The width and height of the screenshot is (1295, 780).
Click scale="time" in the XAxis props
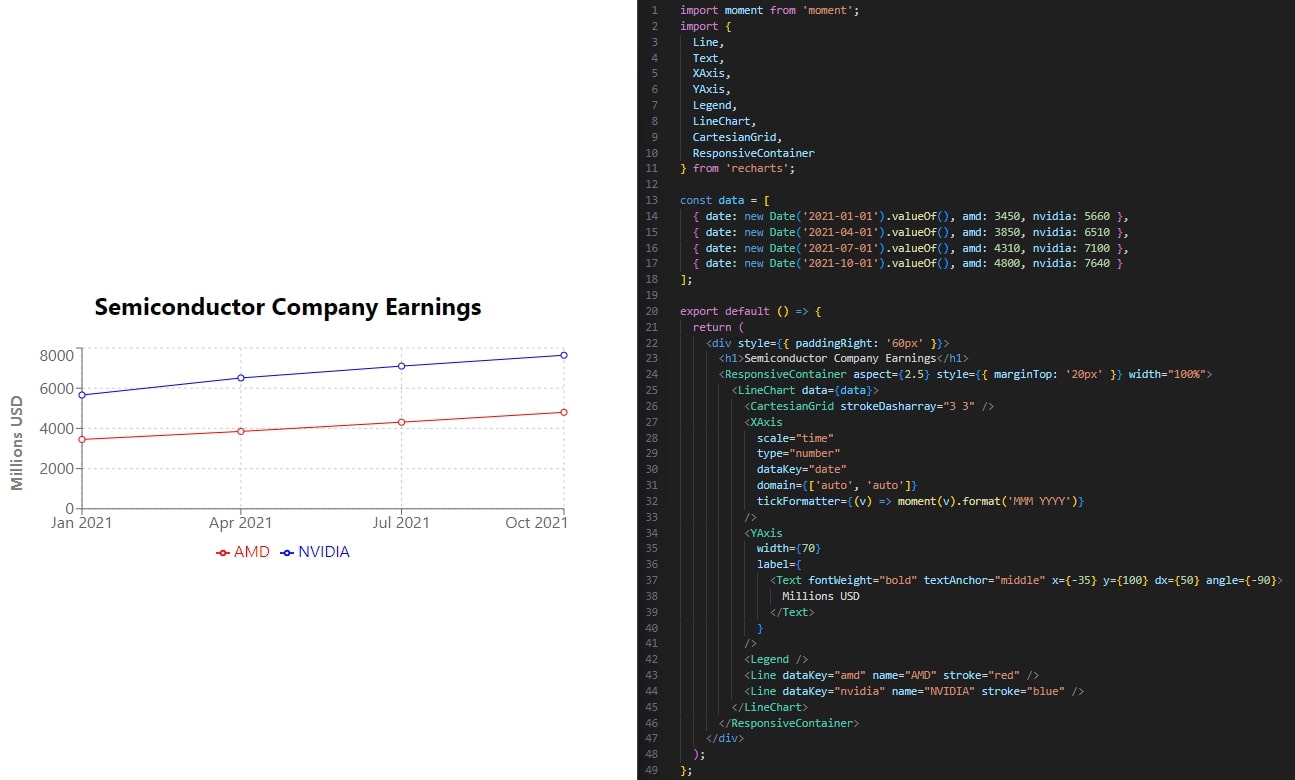tap(795, 437)
